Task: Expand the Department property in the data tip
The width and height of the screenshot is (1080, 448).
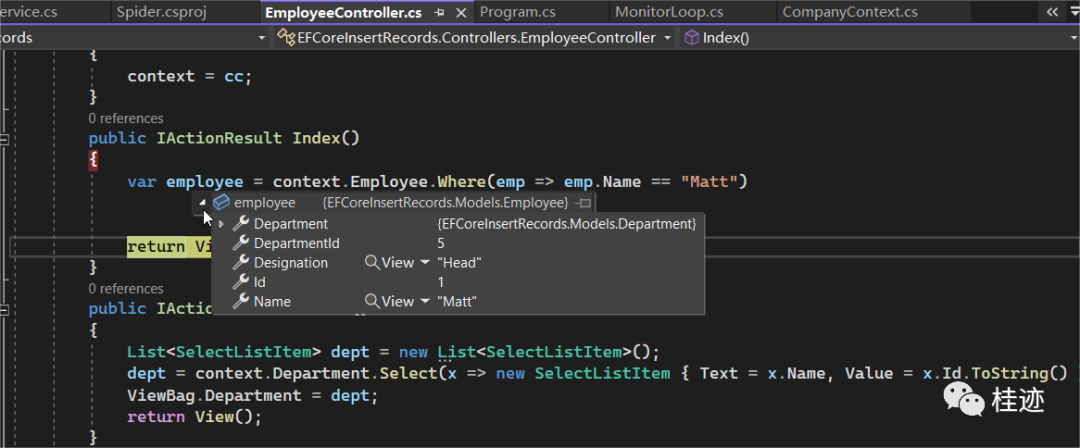Action: click(x=221, y=224)
